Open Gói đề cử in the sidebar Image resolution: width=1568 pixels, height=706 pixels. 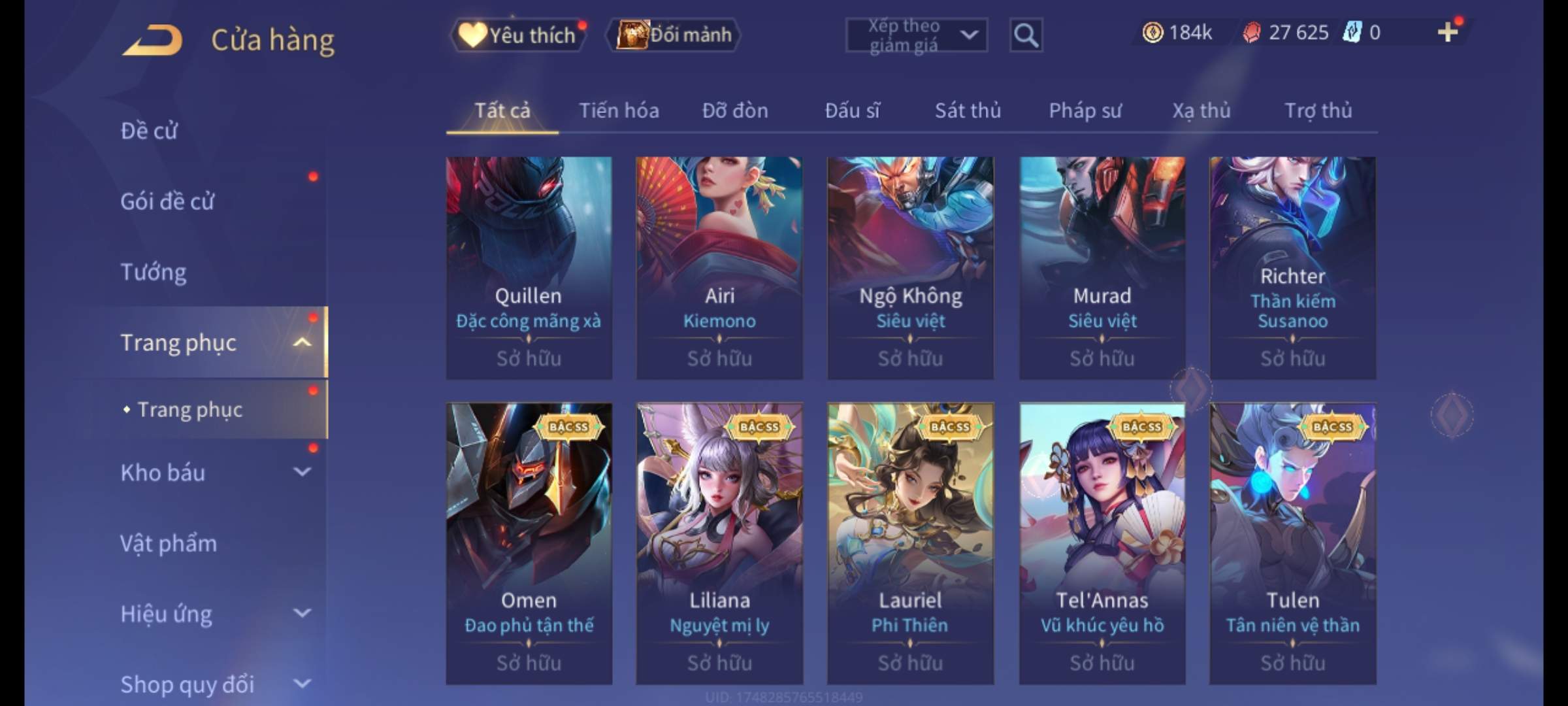[x=167, y=201]
